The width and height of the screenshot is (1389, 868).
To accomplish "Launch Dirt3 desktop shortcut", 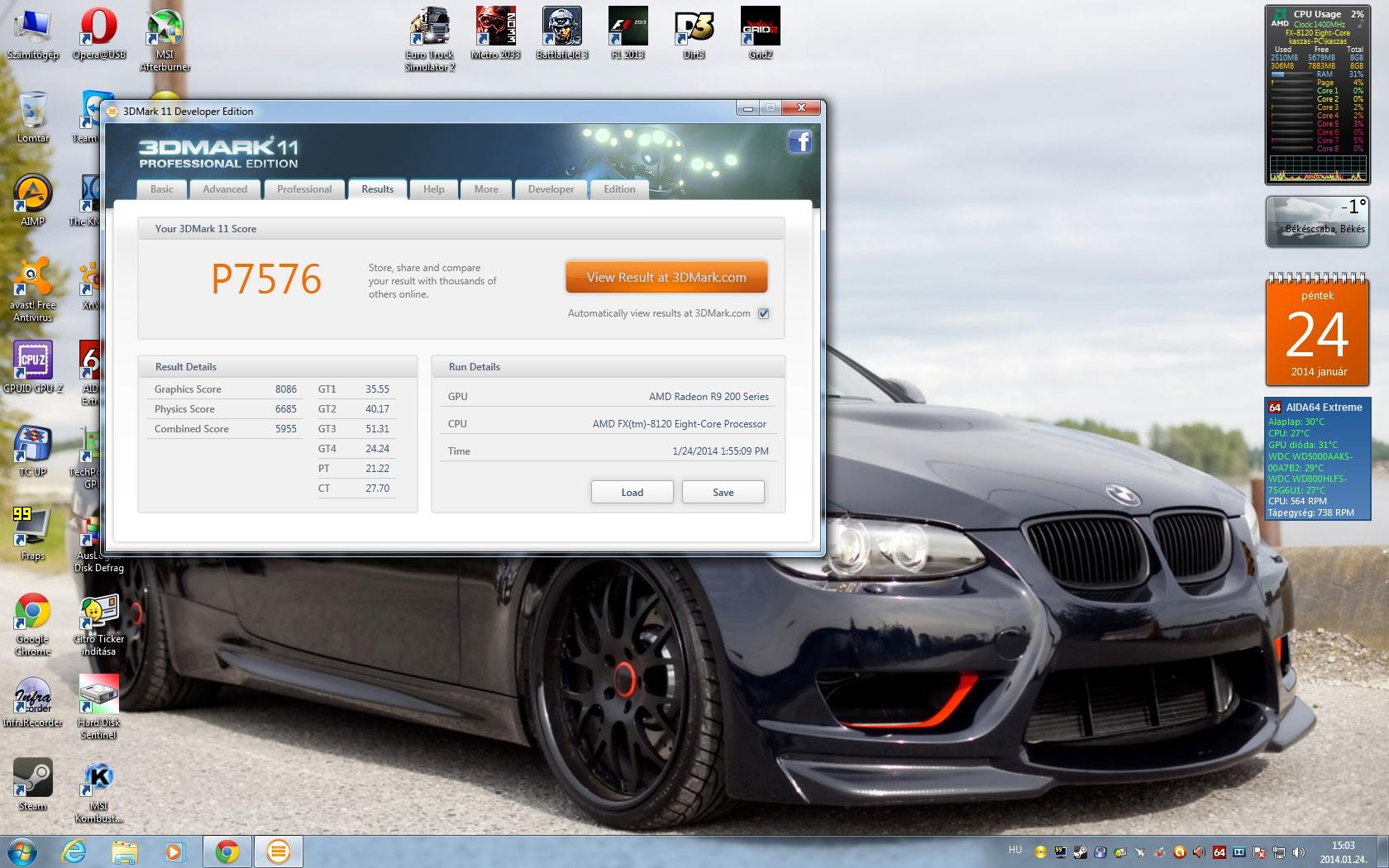I will 694,34.
